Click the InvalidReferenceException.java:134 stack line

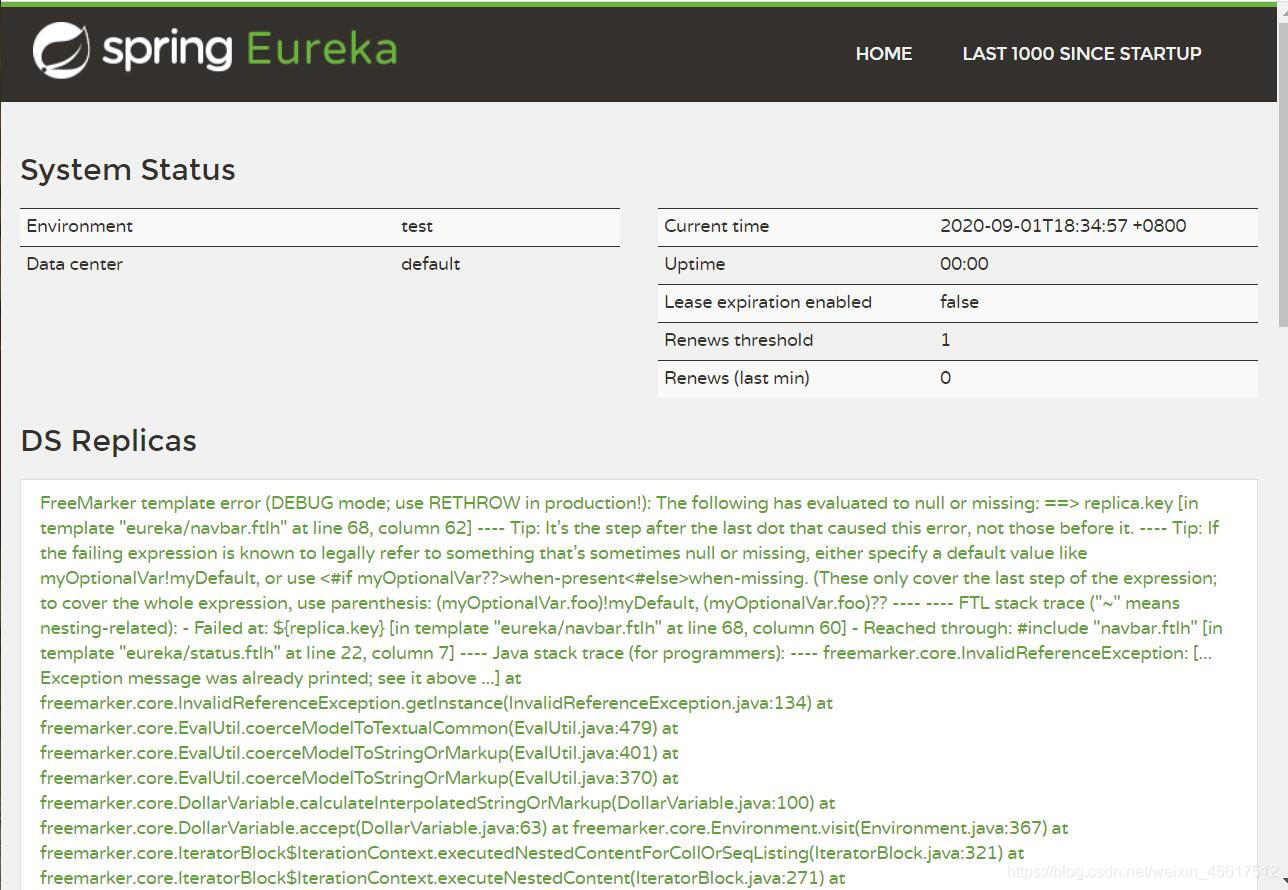(436, 703)
